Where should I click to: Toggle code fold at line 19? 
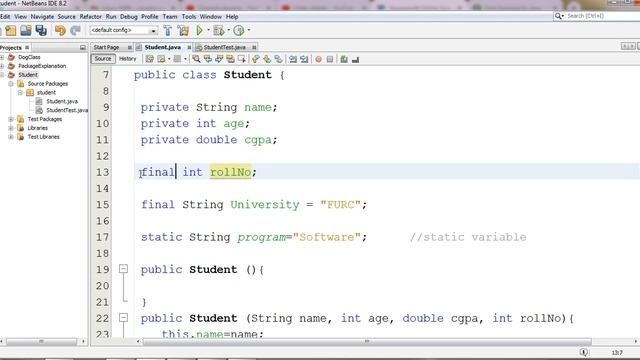pyautogui.click(x=123, y=269)
